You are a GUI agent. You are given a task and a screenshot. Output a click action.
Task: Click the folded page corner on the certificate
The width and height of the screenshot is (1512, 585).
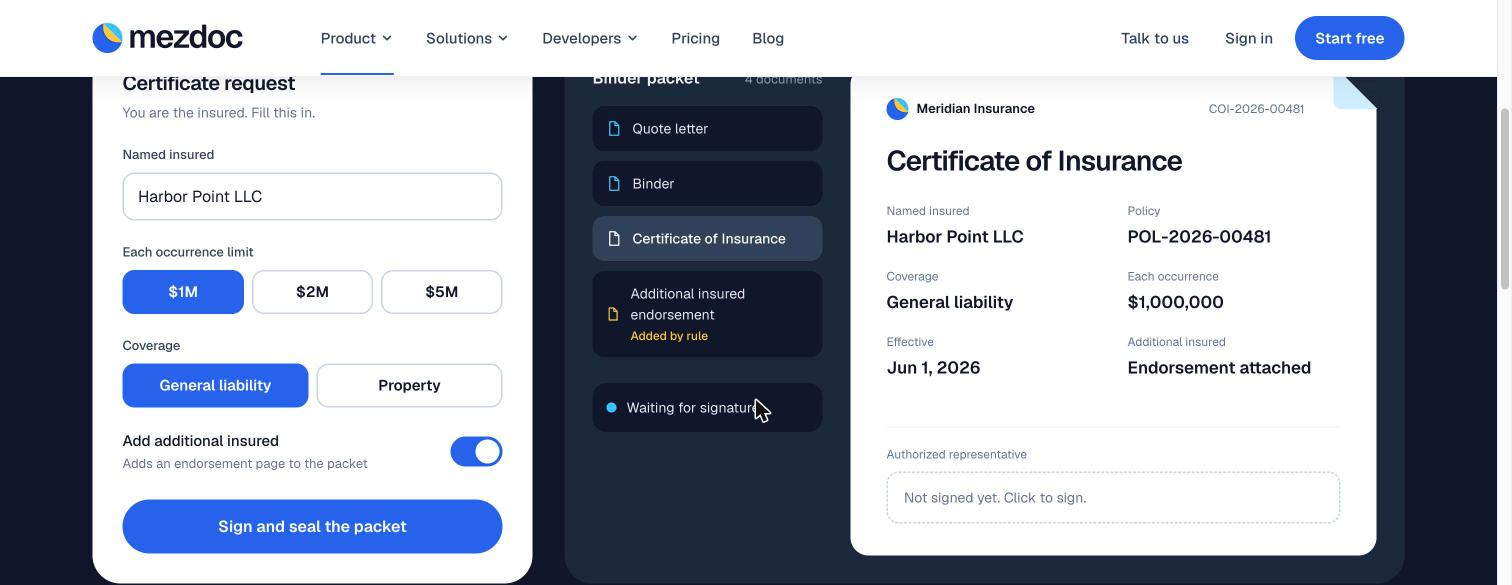coord(1355,92)
